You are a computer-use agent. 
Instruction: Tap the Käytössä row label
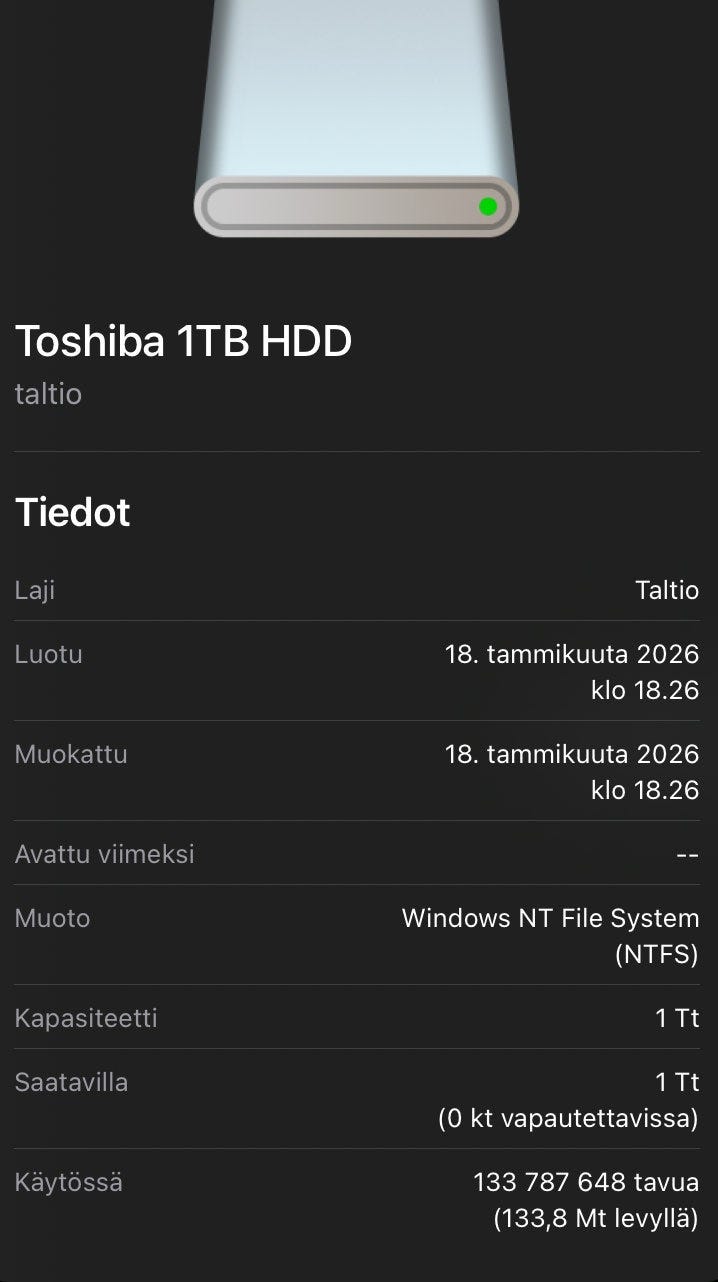pos(68,1182)
